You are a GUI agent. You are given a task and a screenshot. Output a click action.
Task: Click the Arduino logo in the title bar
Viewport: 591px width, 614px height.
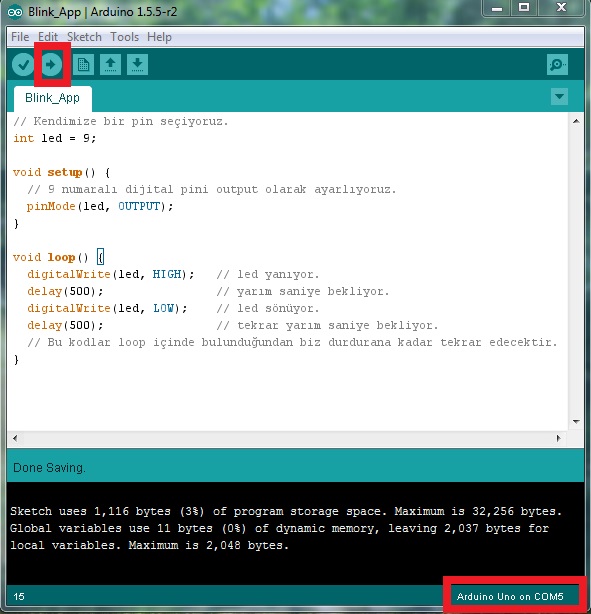pos(15,12)
